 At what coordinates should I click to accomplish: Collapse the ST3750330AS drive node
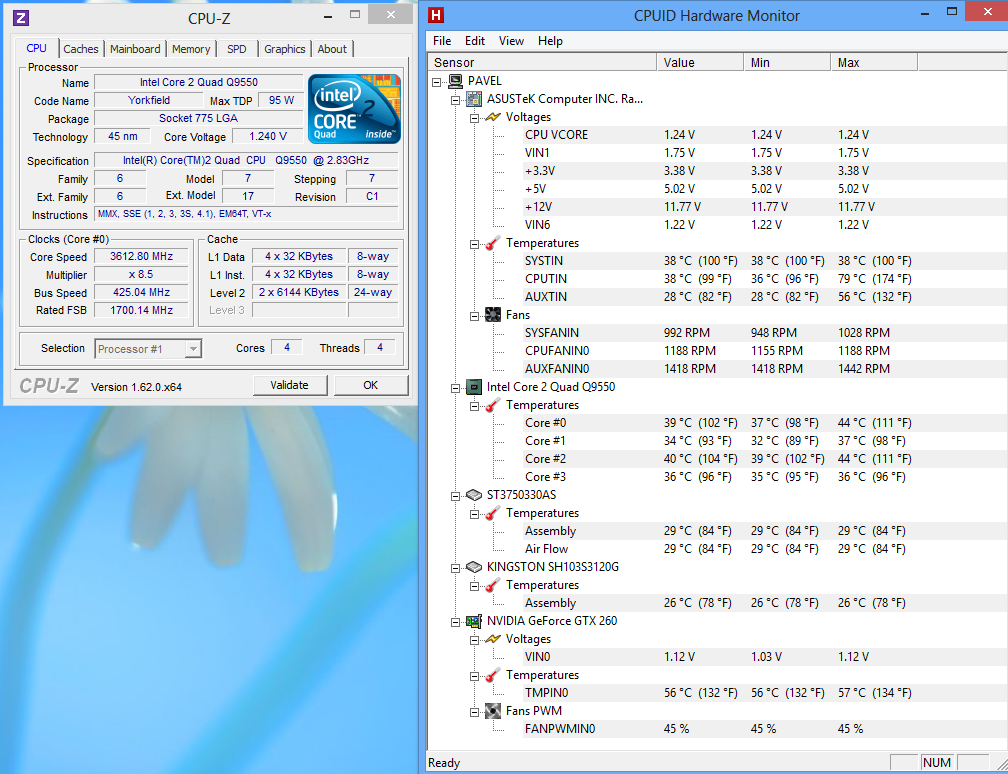(x=455, y=496)
